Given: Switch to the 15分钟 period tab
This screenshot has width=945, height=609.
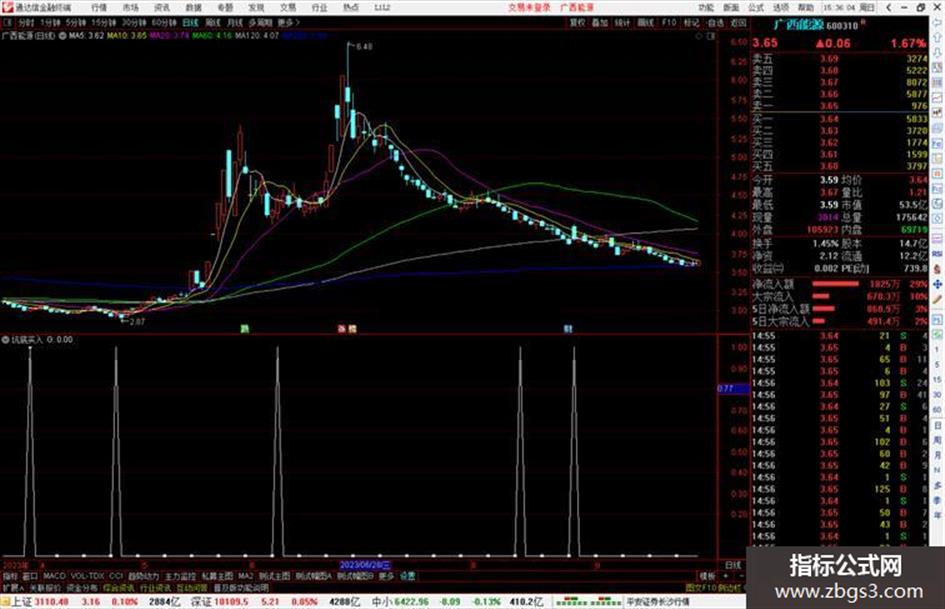Looking at the screenshot, I should click(x=104, y=22).
